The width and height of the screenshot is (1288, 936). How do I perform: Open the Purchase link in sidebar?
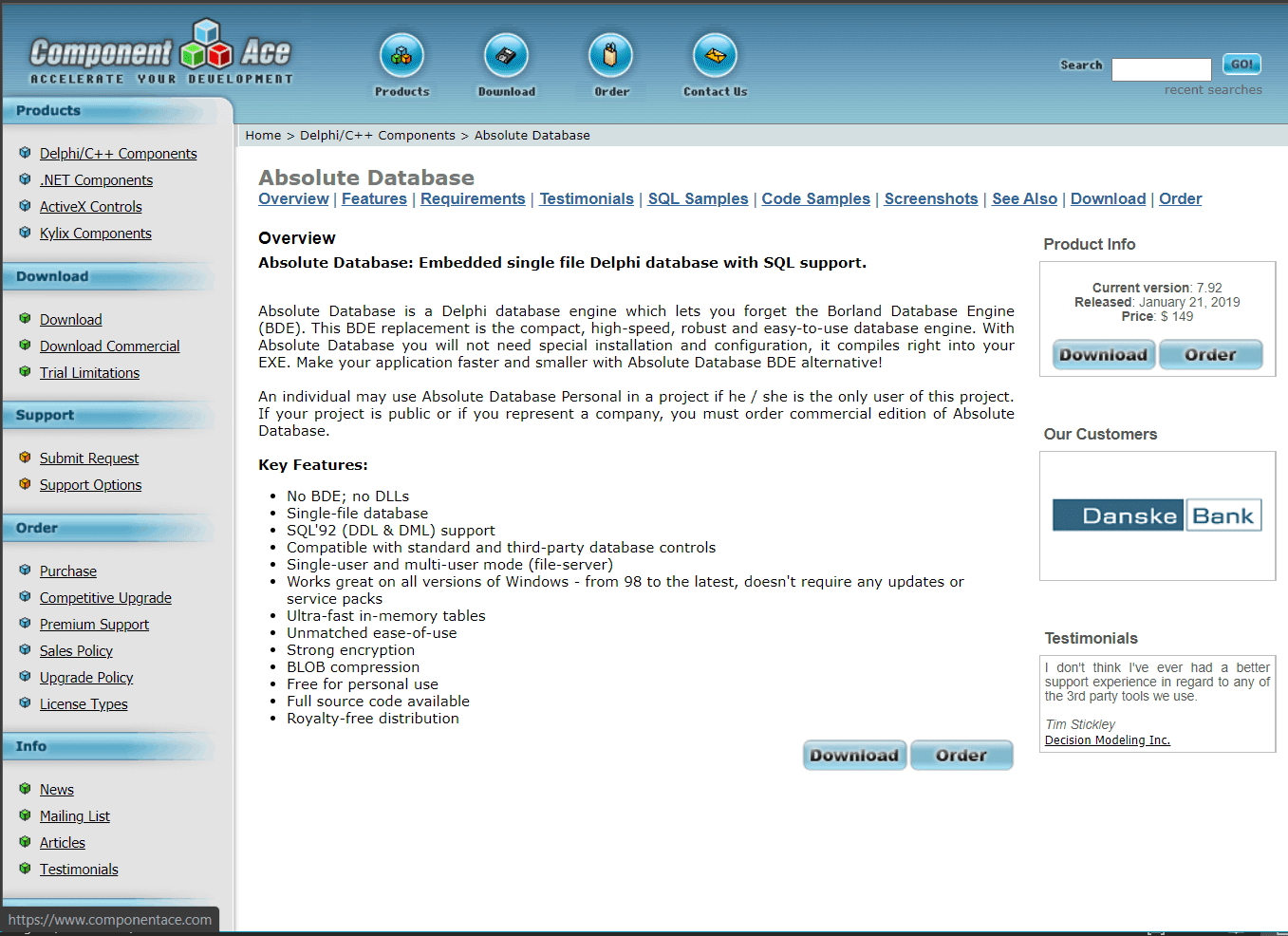click(x=68, y=571)
